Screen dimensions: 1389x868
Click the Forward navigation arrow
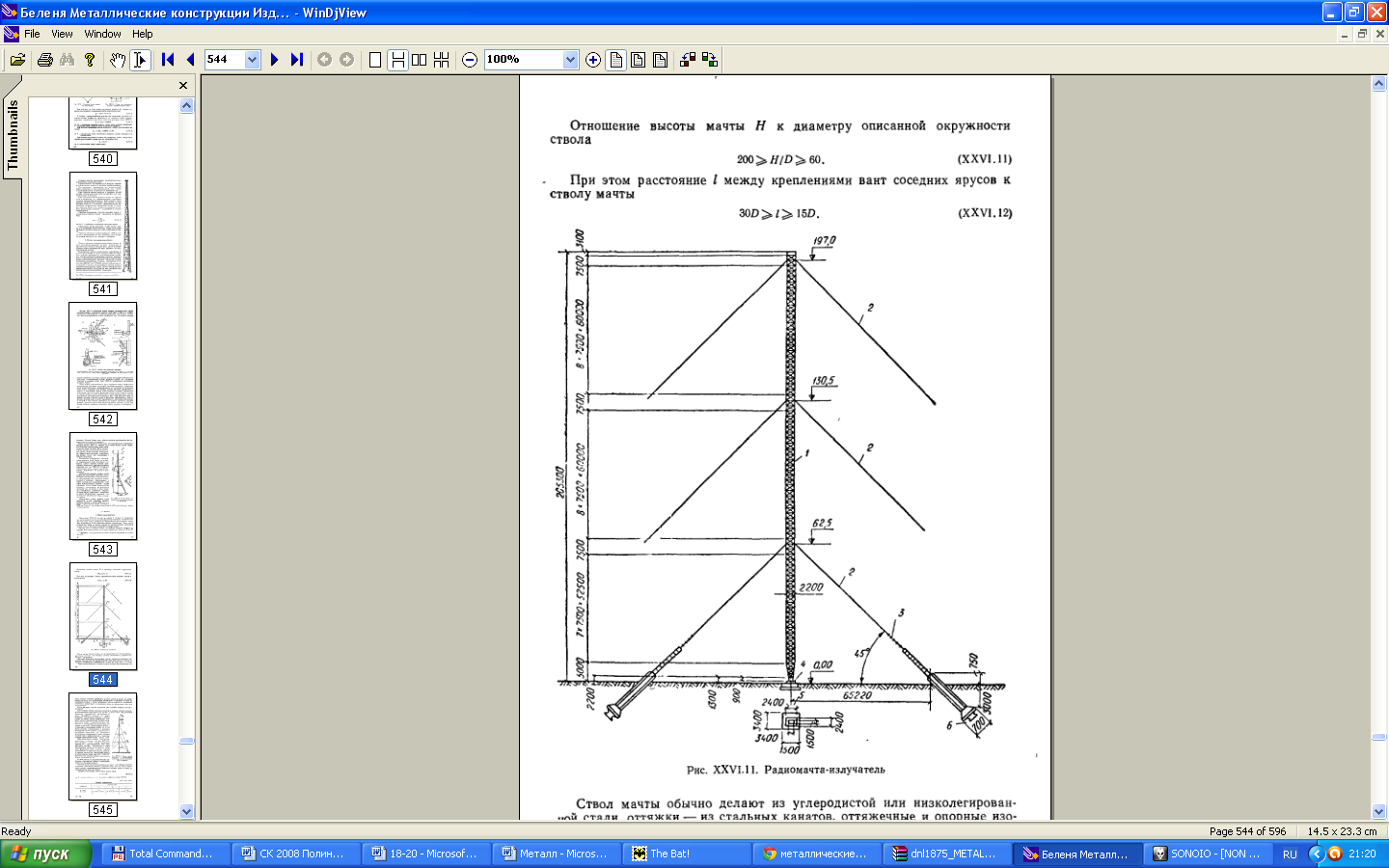pos(346,60)
